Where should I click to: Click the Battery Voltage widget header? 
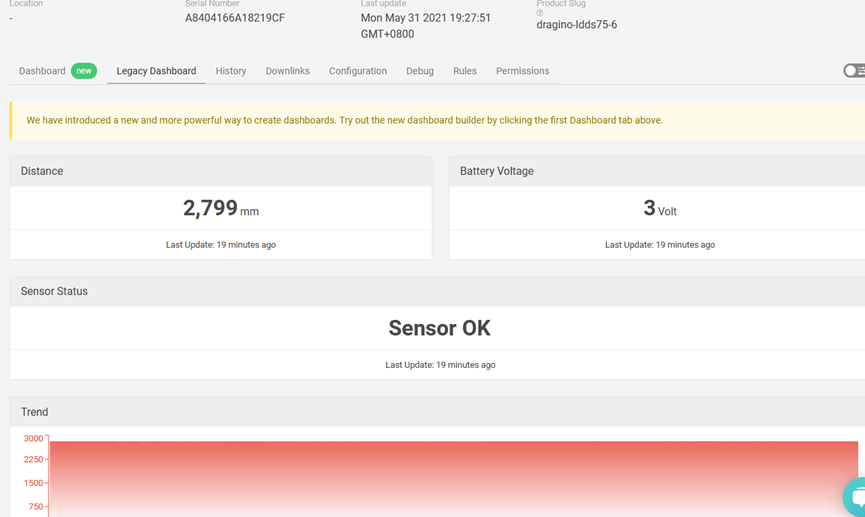656,171
